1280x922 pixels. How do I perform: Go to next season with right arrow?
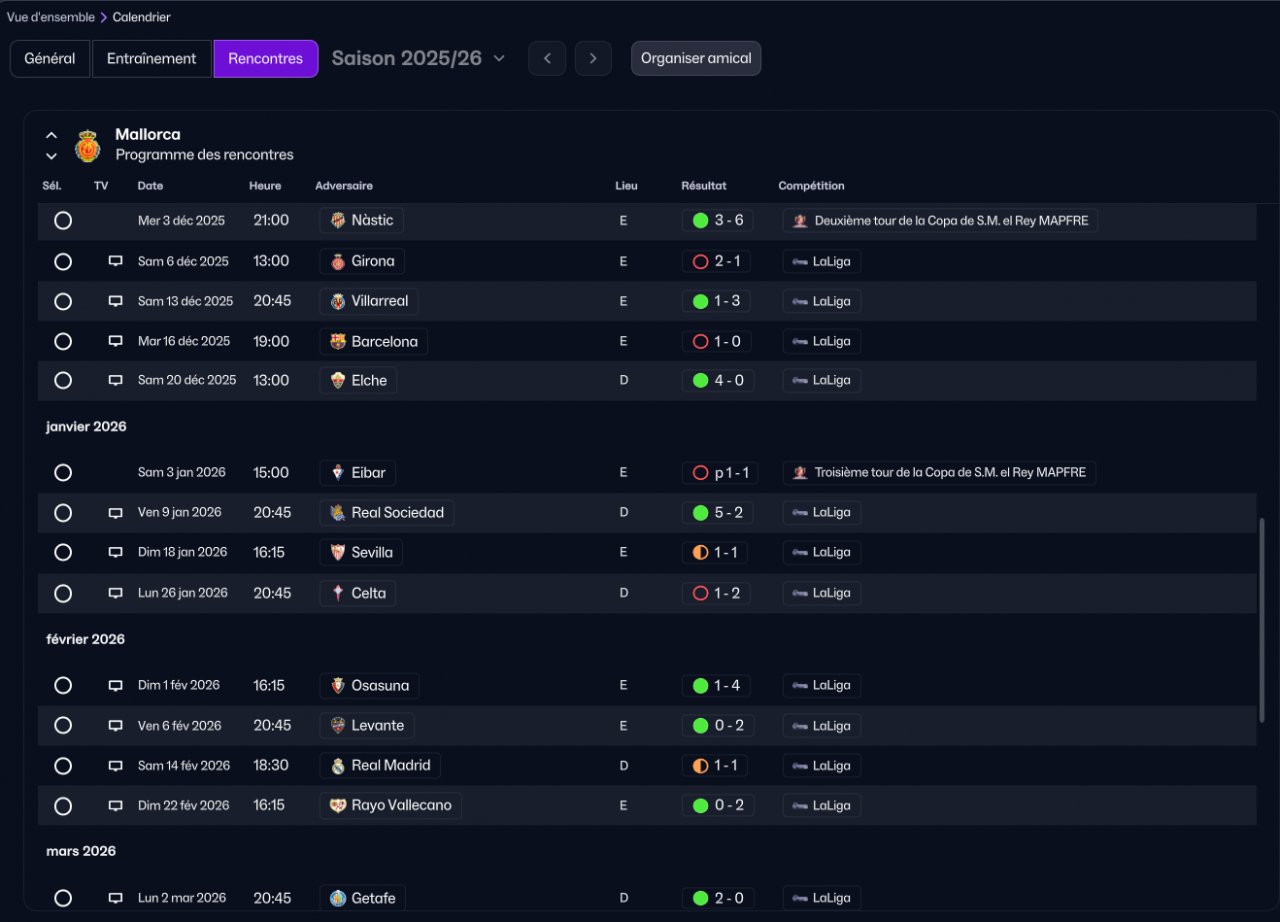click(593, 58)
